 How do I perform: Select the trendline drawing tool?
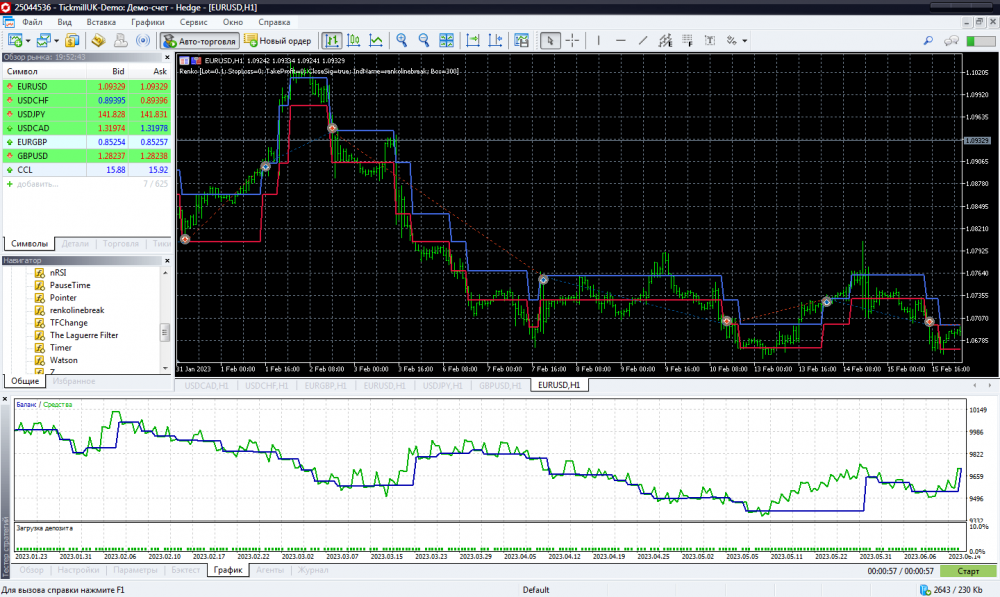coord(643,41)
